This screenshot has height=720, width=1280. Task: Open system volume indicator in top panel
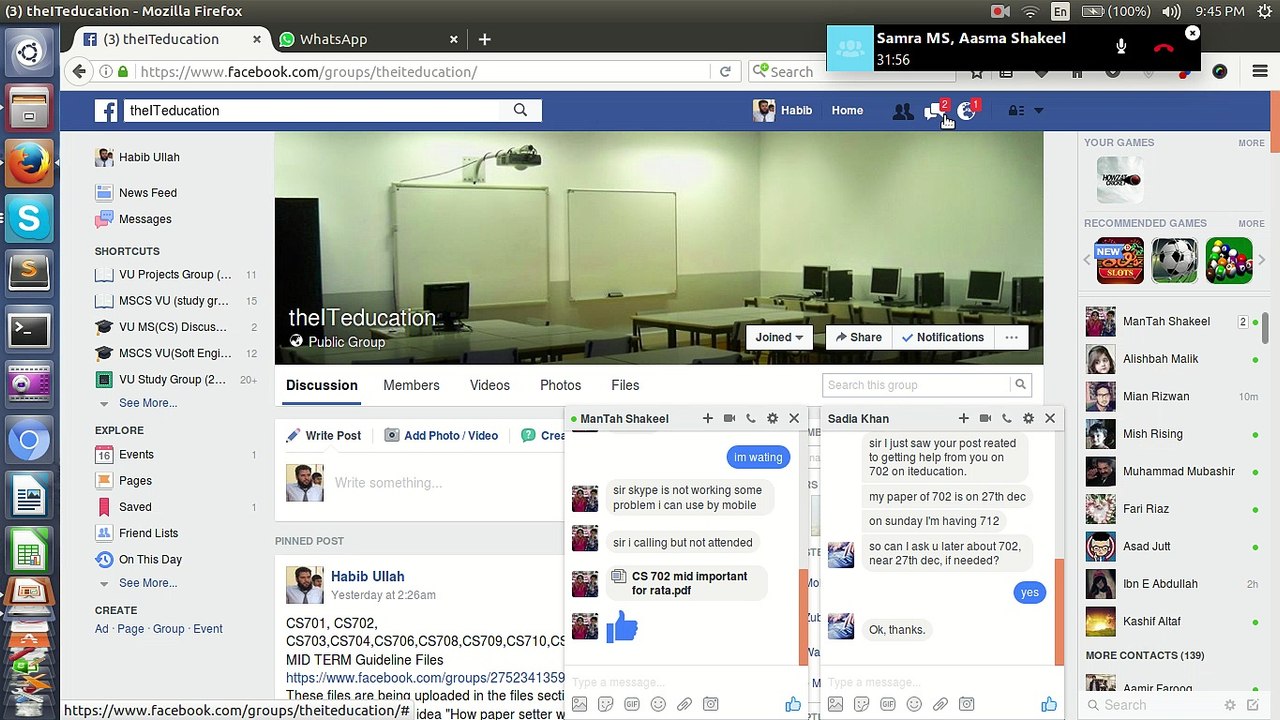(x=1171, y=11)
